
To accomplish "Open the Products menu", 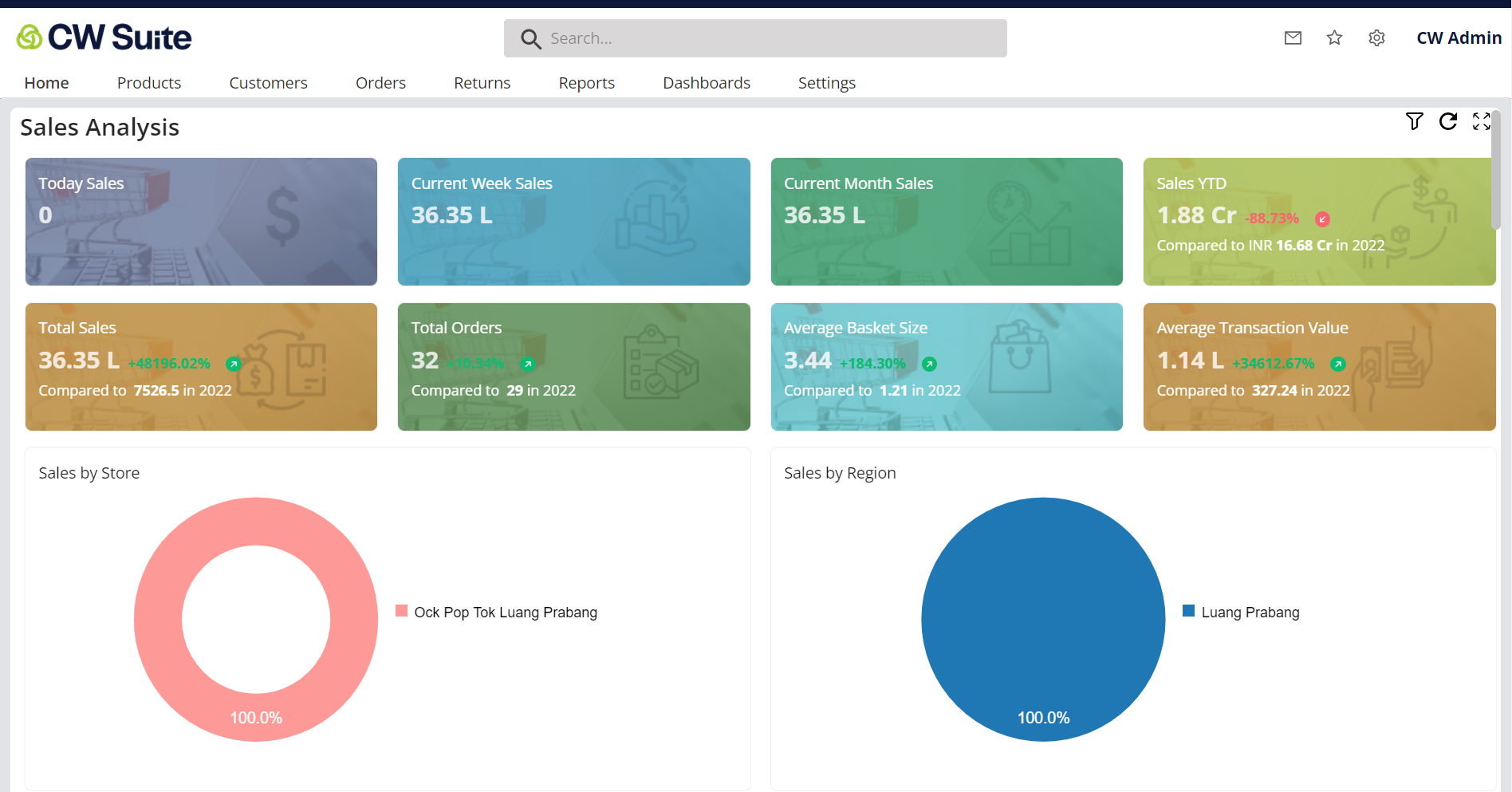I will (x=149, y=83).
